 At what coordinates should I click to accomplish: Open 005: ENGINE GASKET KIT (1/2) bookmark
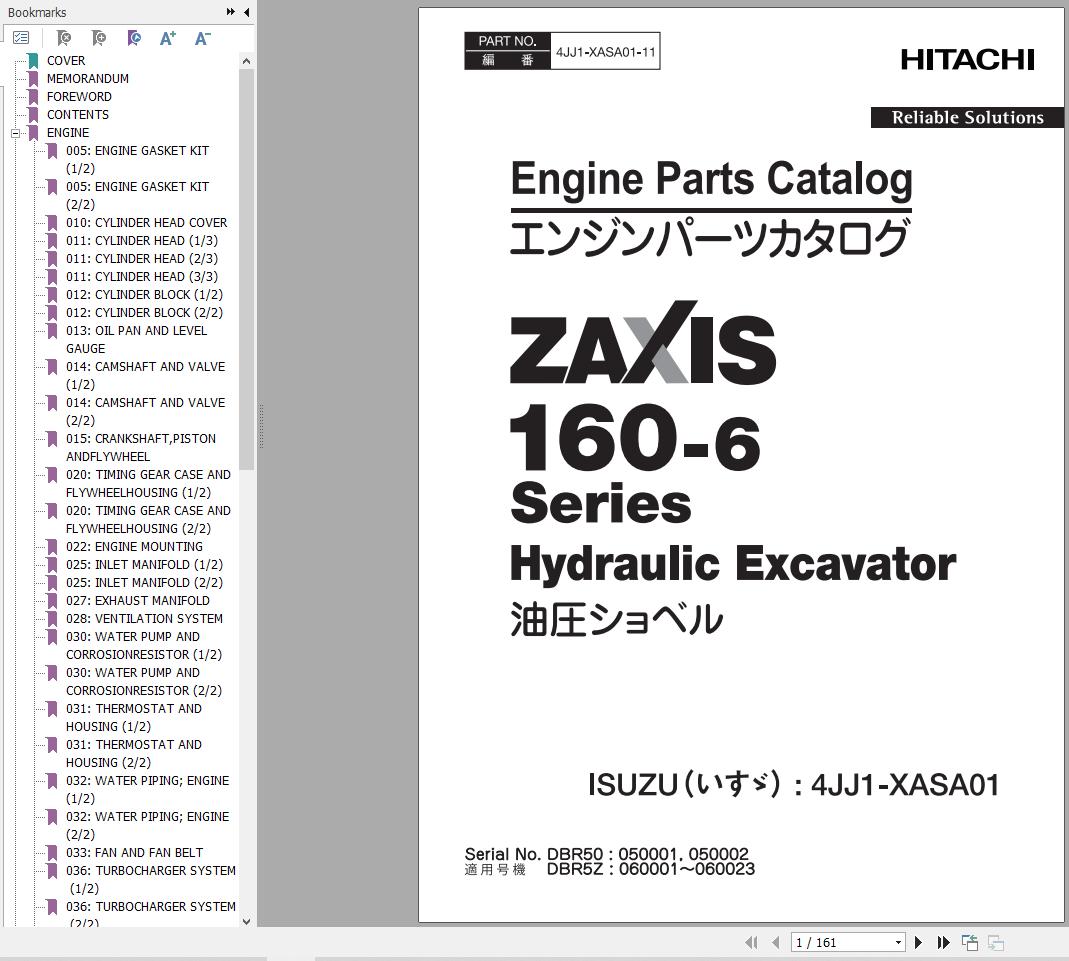(x=137, y=159)
